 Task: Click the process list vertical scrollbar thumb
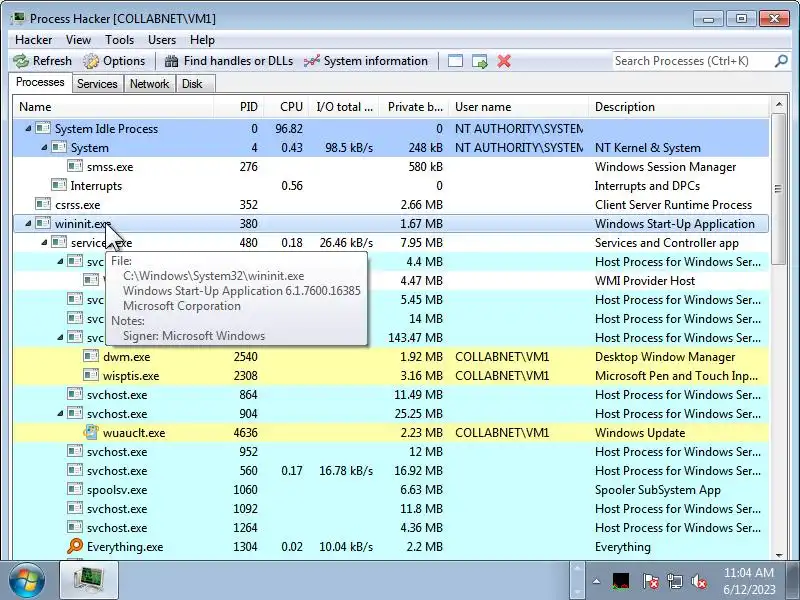click(x=778, y=189)
